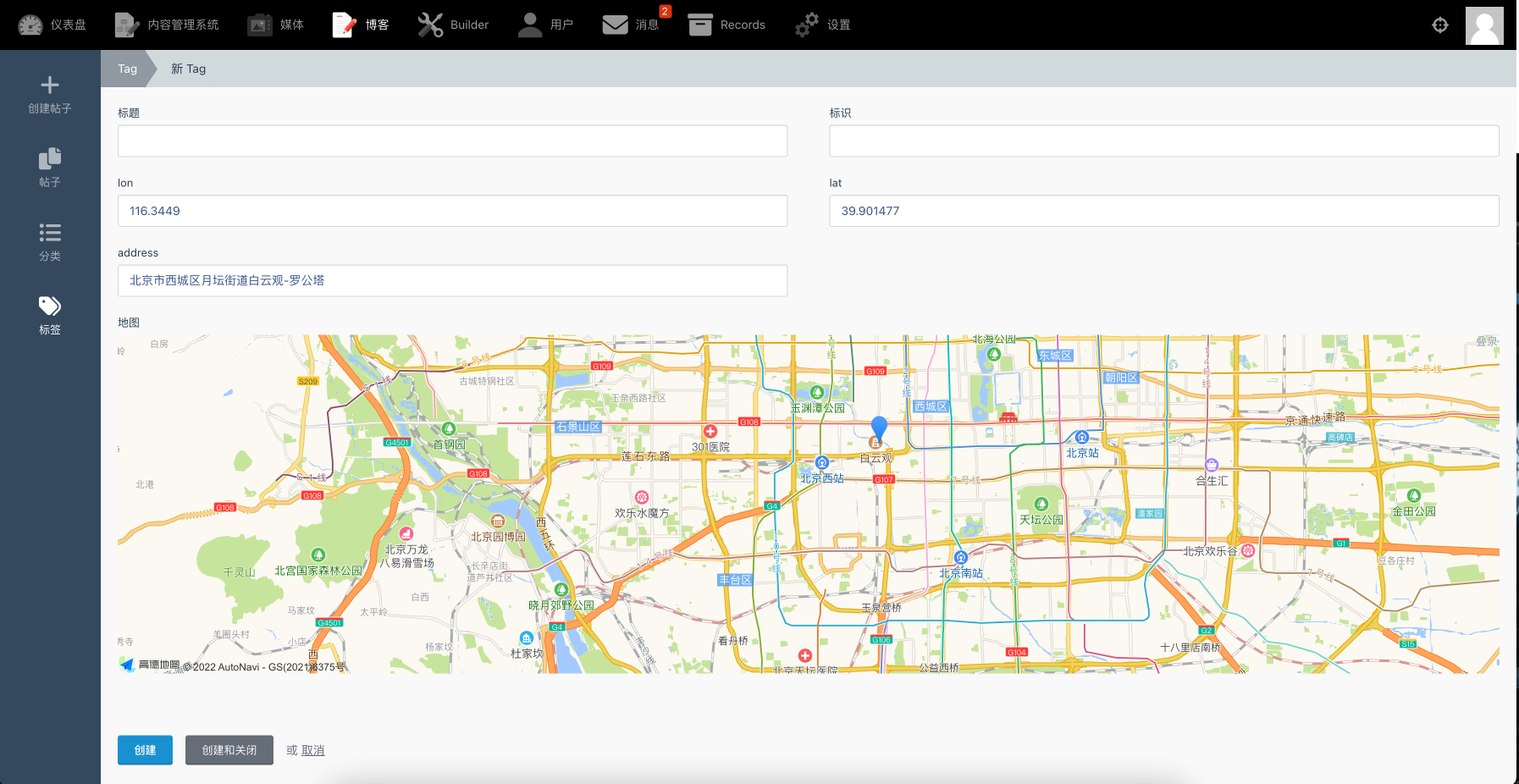
Task: Open the Builder menu
Action: (453, 25)
